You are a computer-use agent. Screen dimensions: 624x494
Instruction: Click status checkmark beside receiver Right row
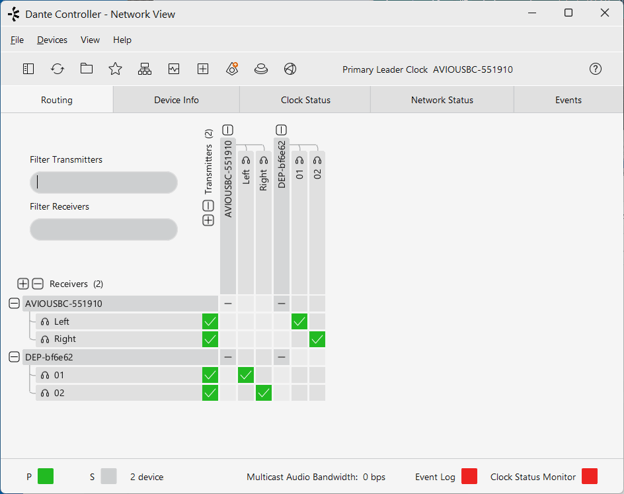(x=210, y=339)
